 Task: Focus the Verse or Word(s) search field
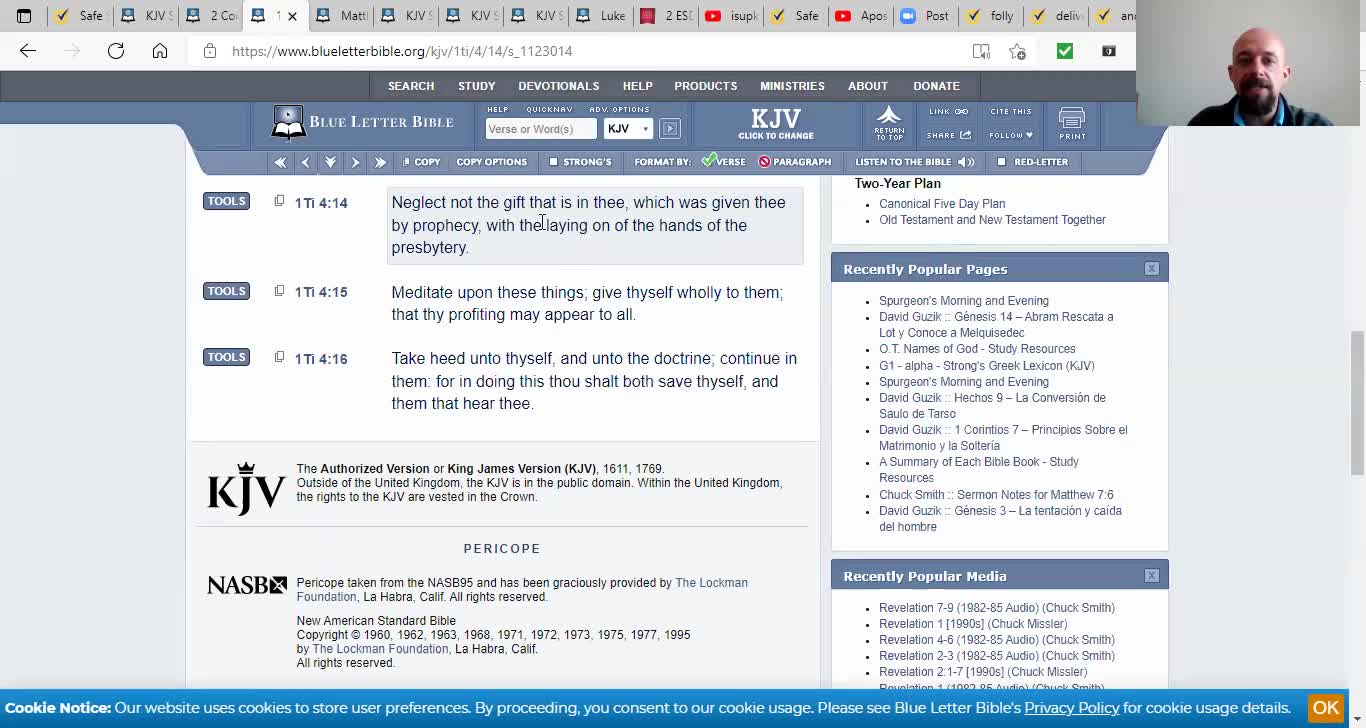pyautogui.click(x=541, y=129)
